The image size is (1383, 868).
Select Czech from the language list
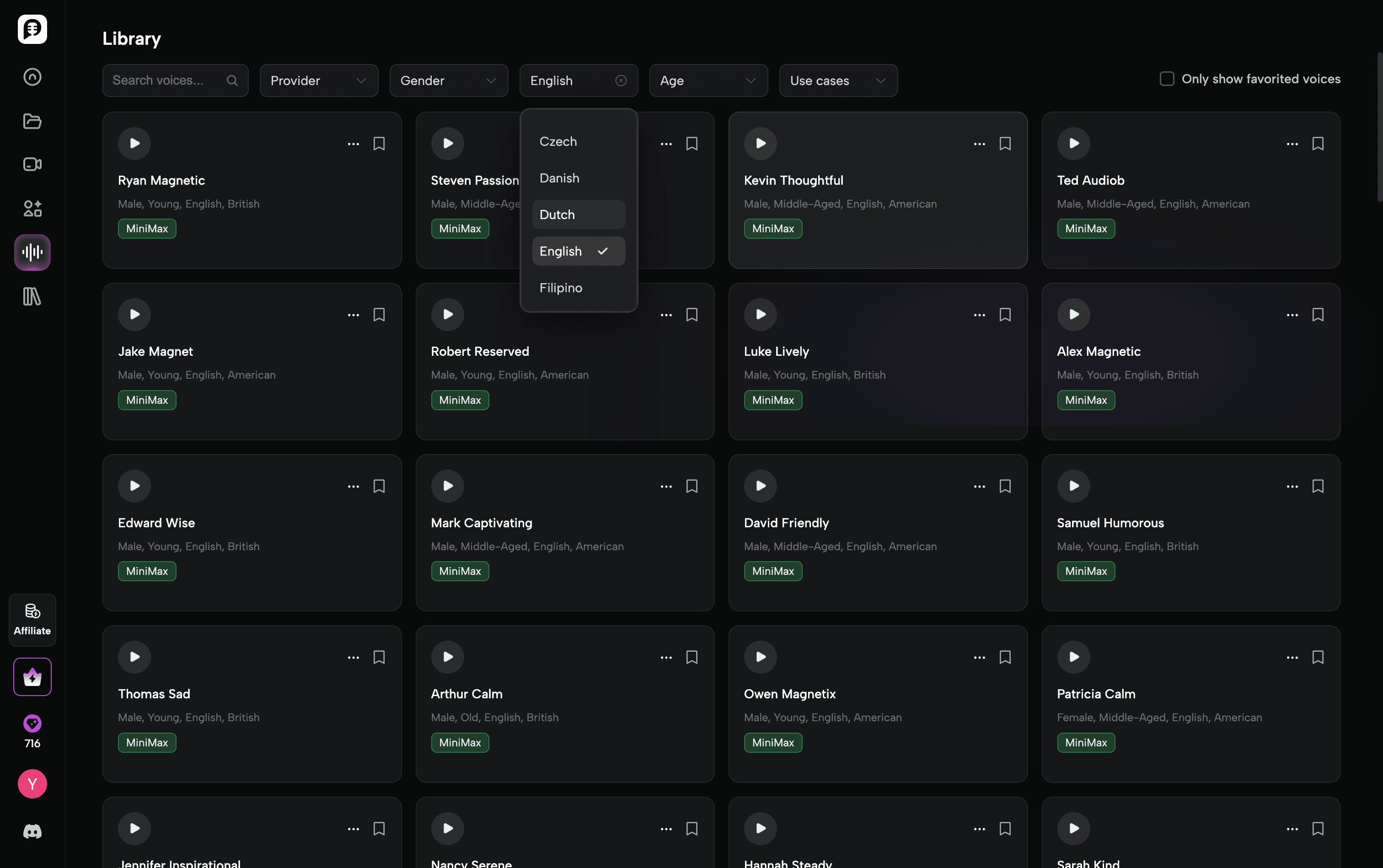click(x=579, y=142)
